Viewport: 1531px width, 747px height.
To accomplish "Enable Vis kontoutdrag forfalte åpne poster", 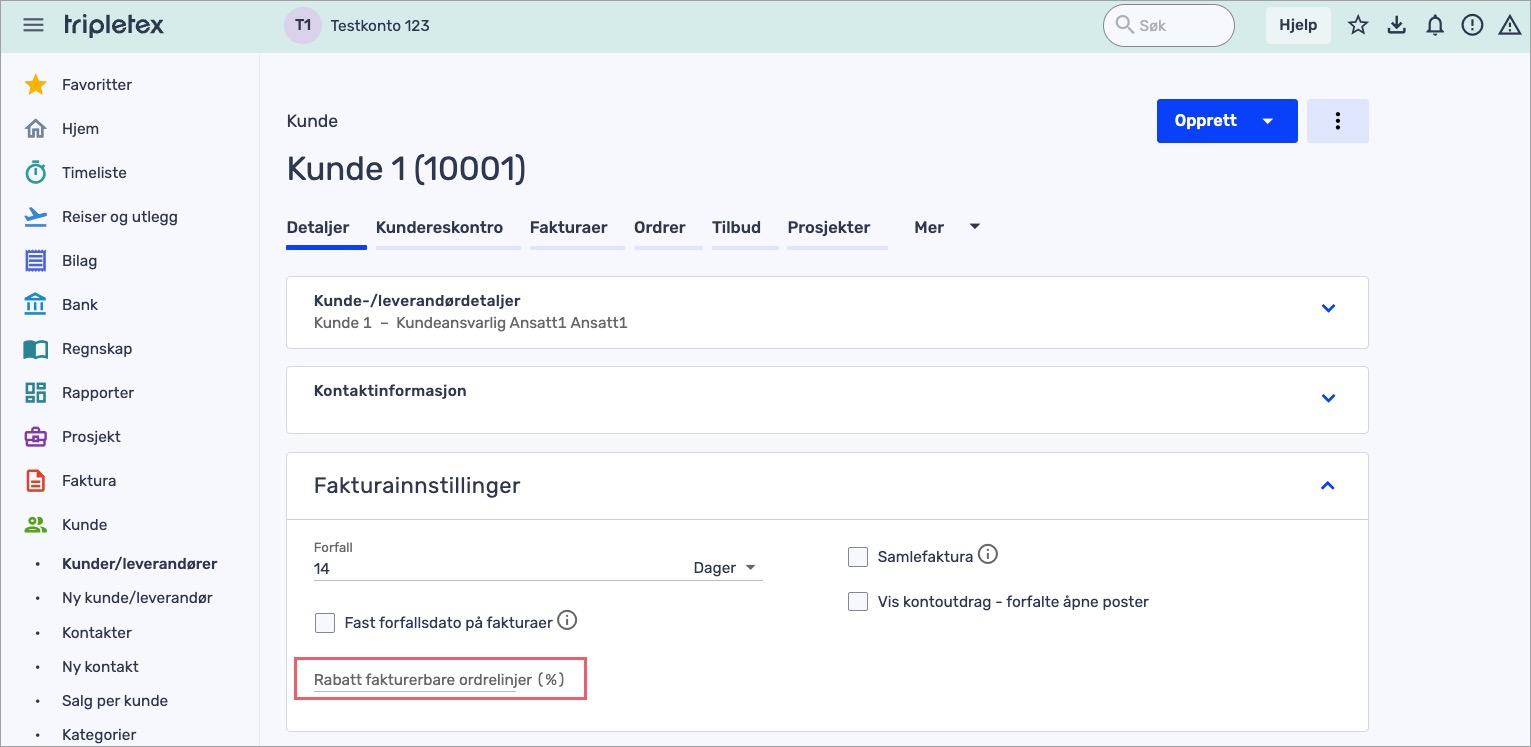I will [857, 602].
